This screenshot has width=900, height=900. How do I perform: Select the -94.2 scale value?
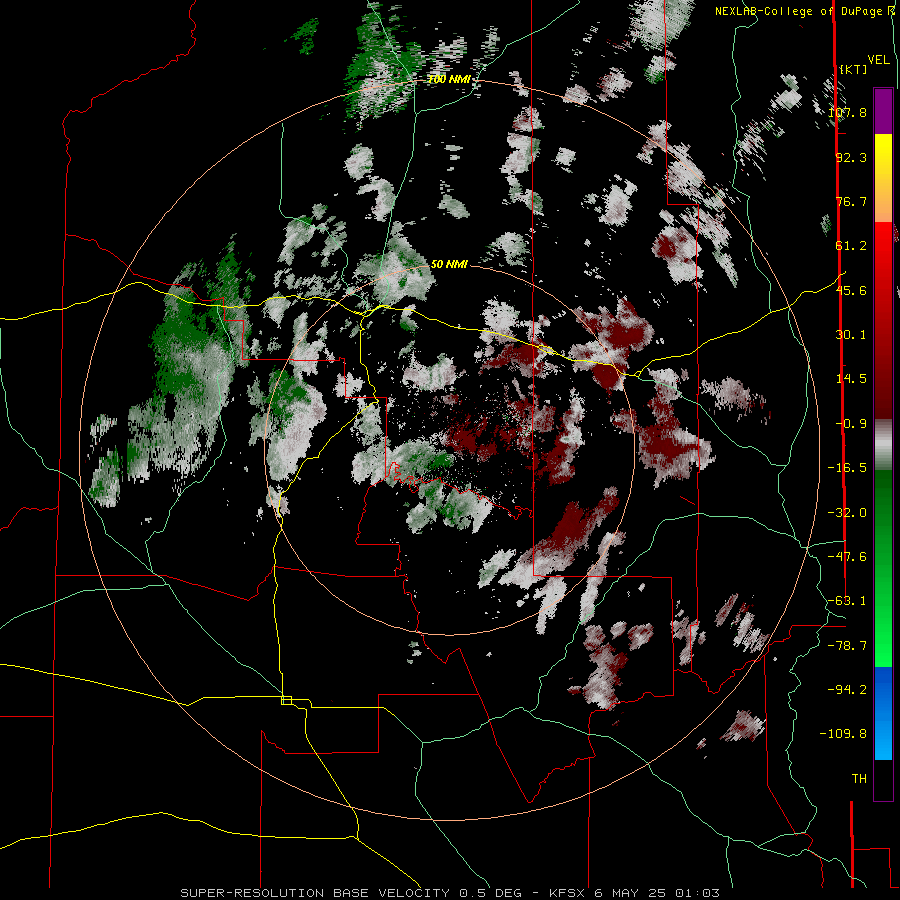point(847,689)
